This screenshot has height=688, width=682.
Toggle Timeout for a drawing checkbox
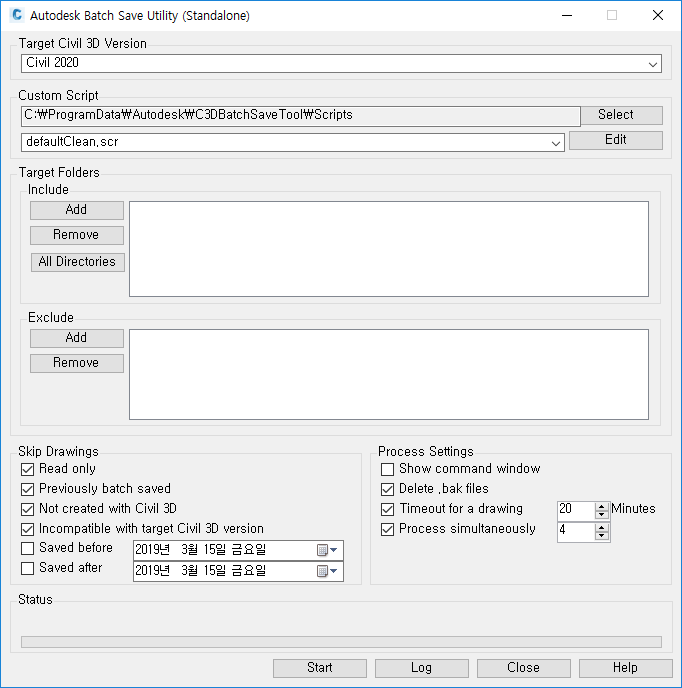[x=387, y=509]
